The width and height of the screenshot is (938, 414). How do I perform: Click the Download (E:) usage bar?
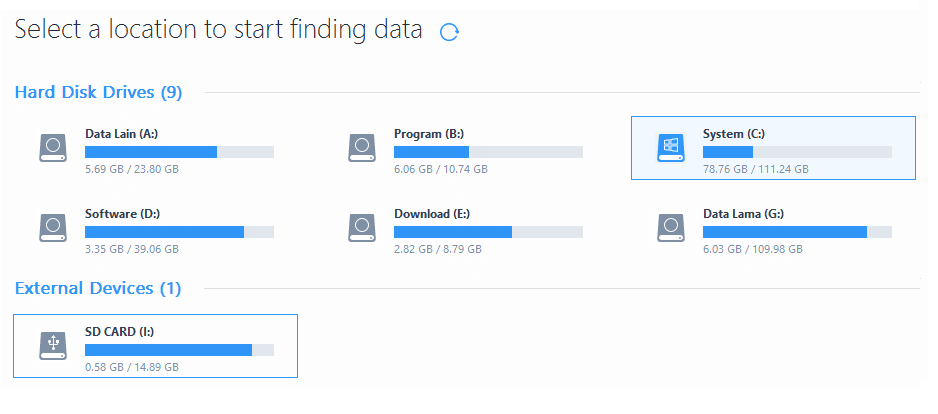[x=488, y=232]
